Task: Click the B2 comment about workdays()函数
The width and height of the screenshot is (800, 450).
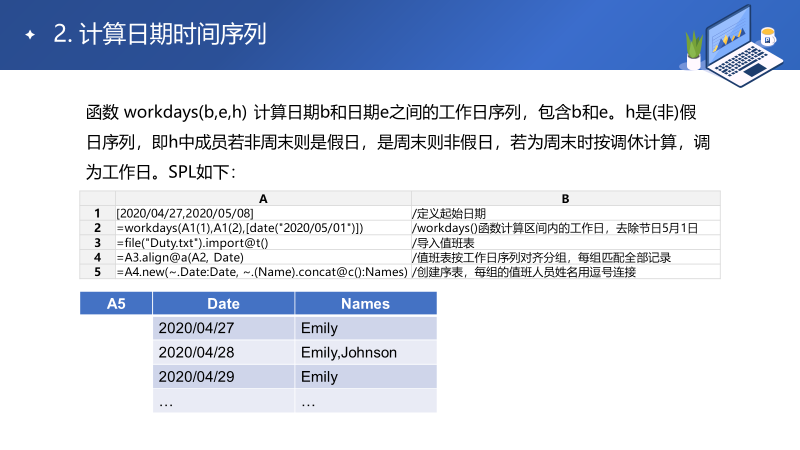Action: pos(555,228)
